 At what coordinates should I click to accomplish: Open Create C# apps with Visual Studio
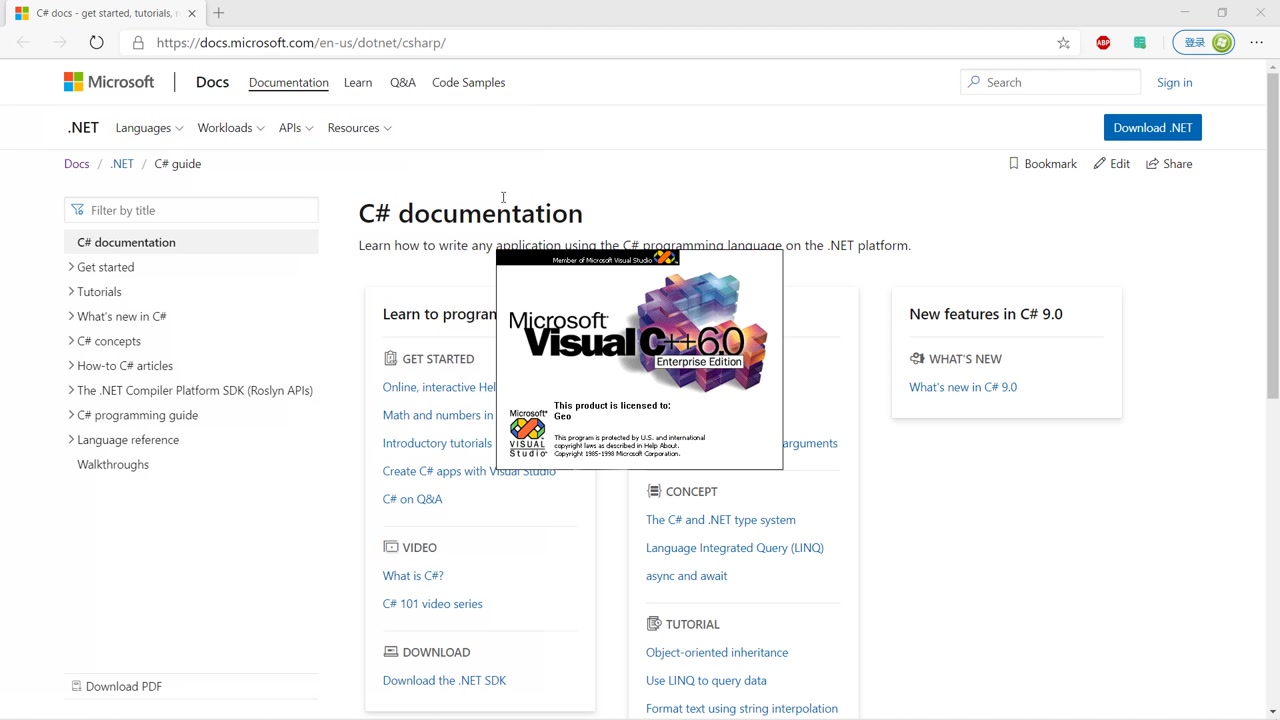469,471
